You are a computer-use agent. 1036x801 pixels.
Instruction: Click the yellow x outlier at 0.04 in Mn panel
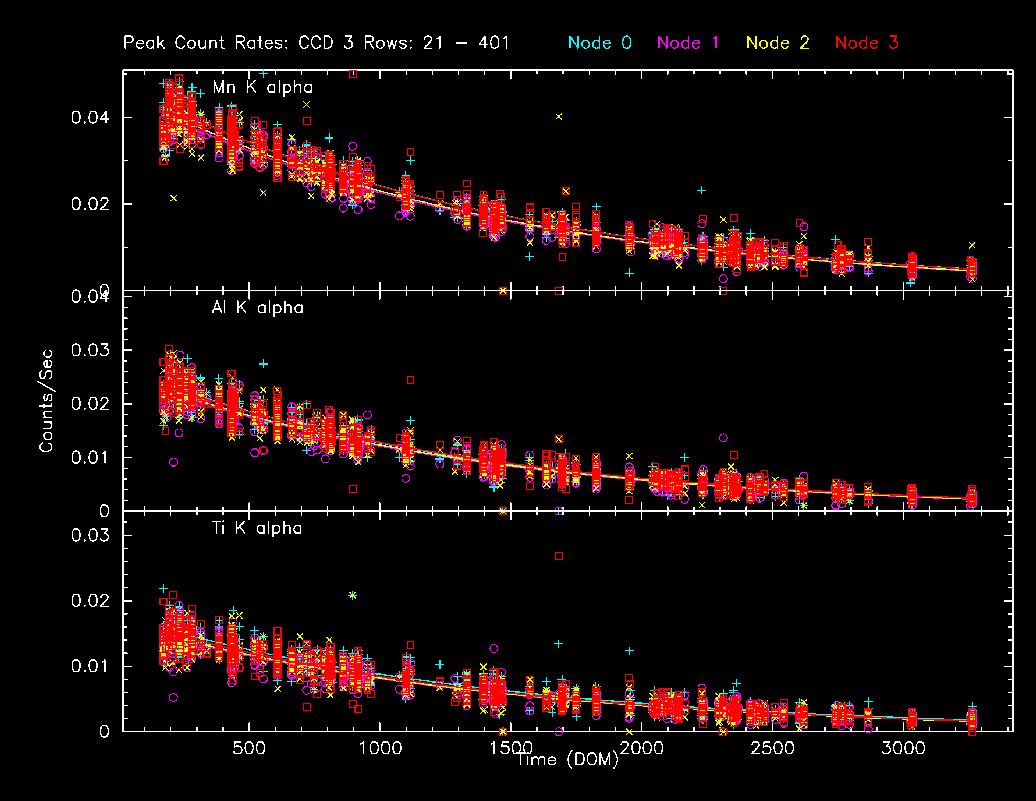(x=559, y=116)
